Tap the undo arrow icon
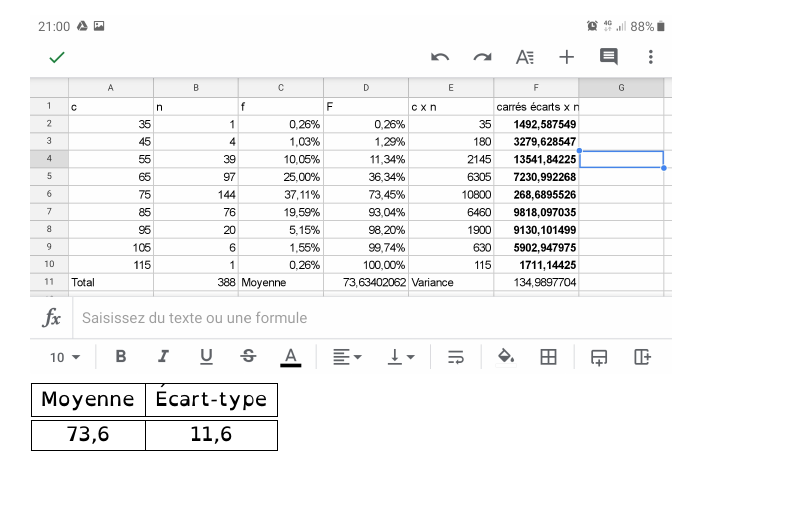The height and width of the screenshot is (512, 798). (x=440, y=57)
